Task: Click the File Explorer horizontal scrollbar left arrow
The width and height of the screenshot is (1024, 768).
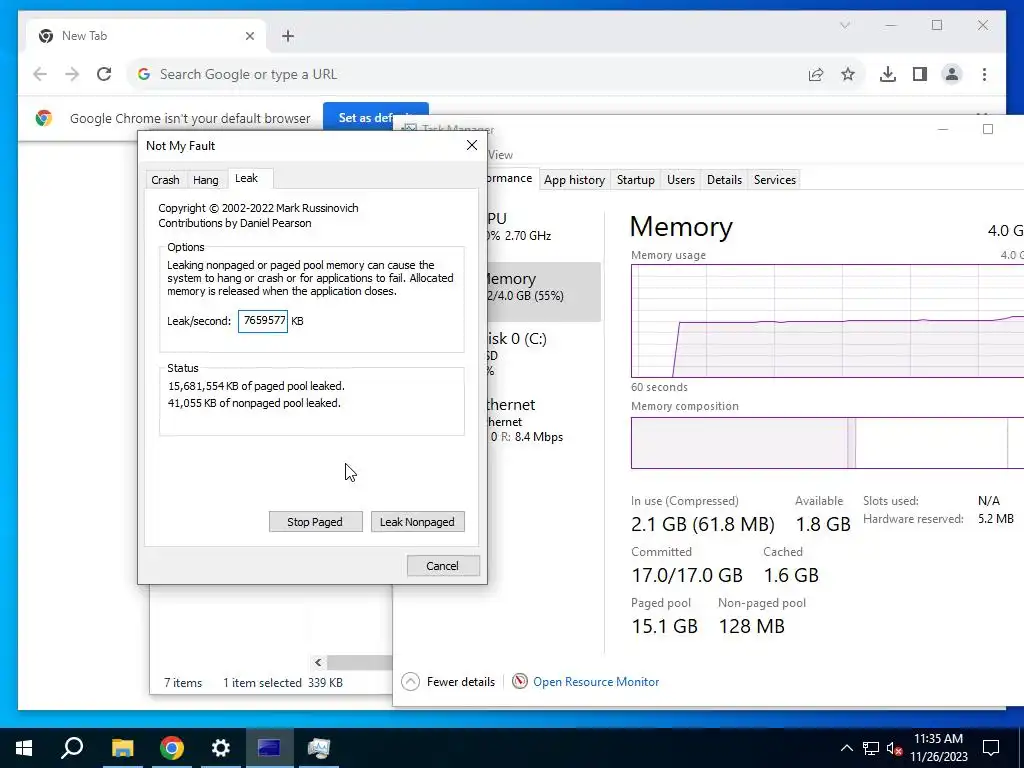Action: [318, 662]
